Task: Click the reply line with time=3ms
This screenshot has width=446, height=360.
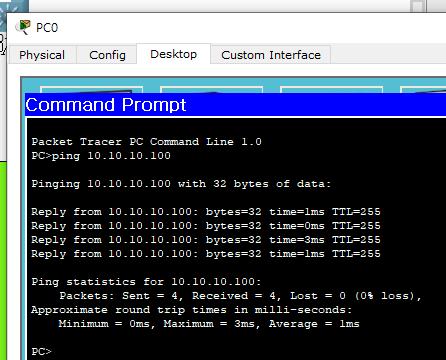Action: (206, 240)
